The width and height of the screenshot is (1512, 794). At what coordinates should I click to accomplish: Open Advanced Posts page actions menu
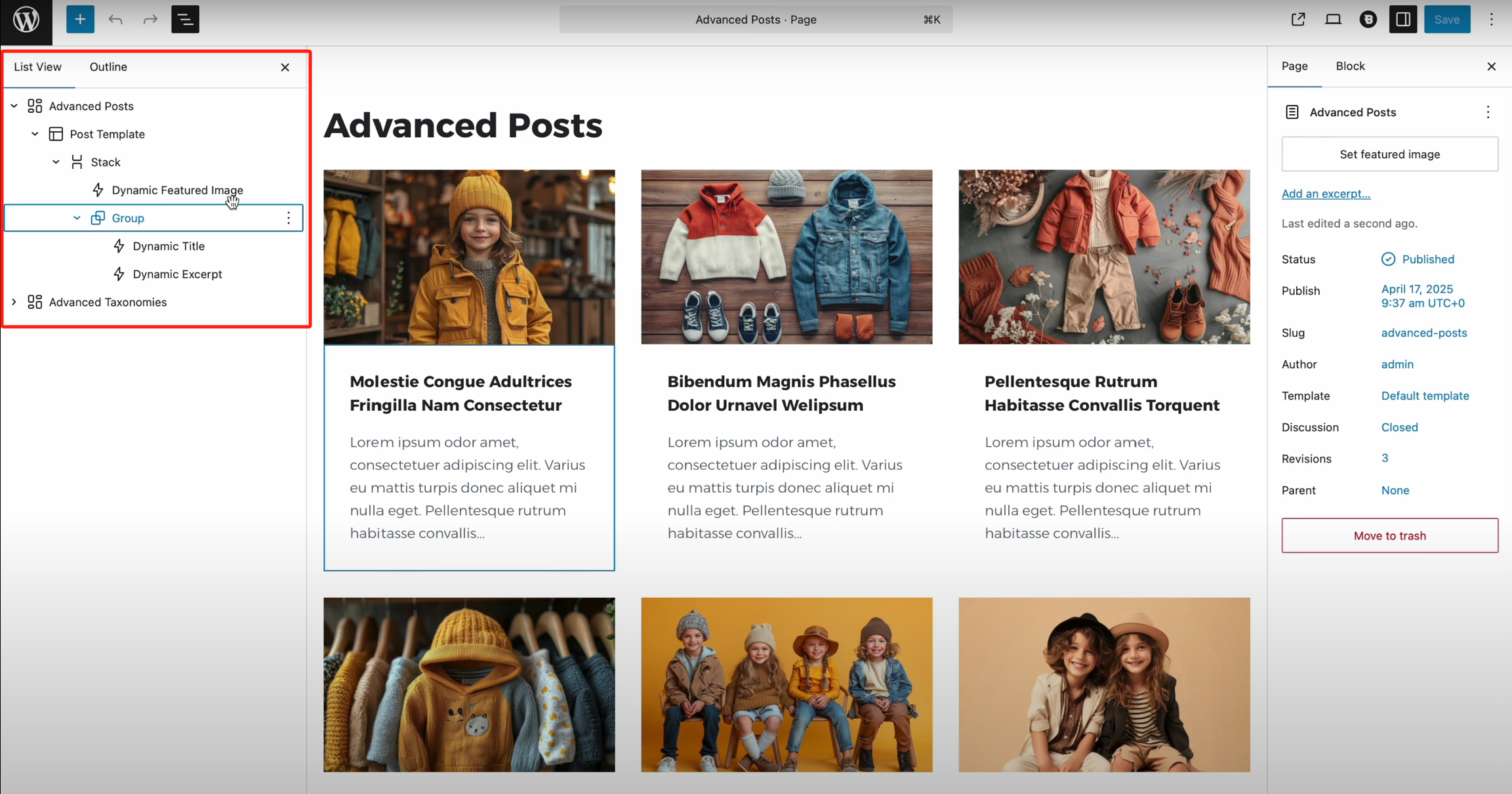(1488, 112)
